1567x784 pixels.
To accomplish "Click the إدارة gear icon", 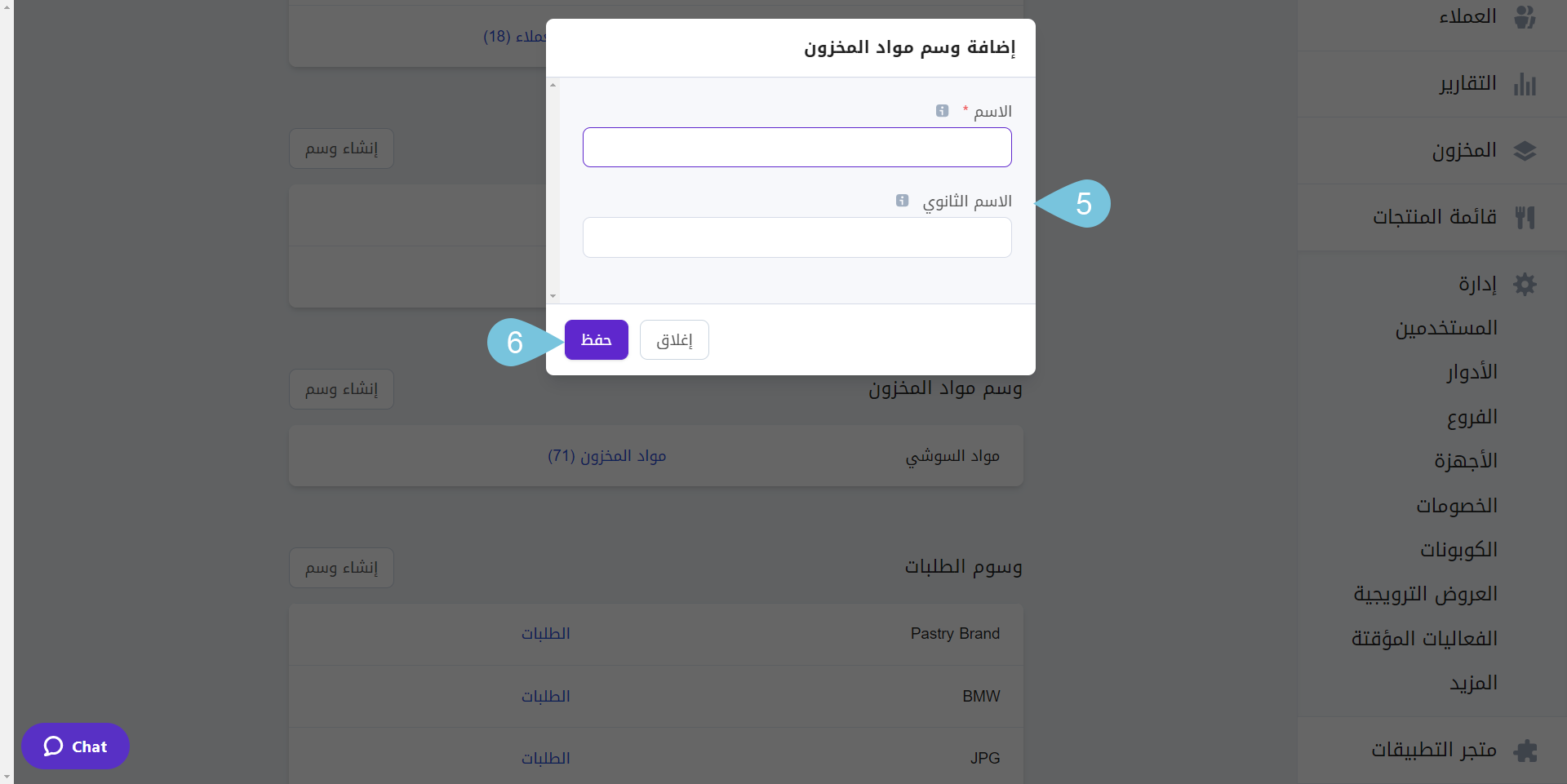I will tap(1525, 284).
